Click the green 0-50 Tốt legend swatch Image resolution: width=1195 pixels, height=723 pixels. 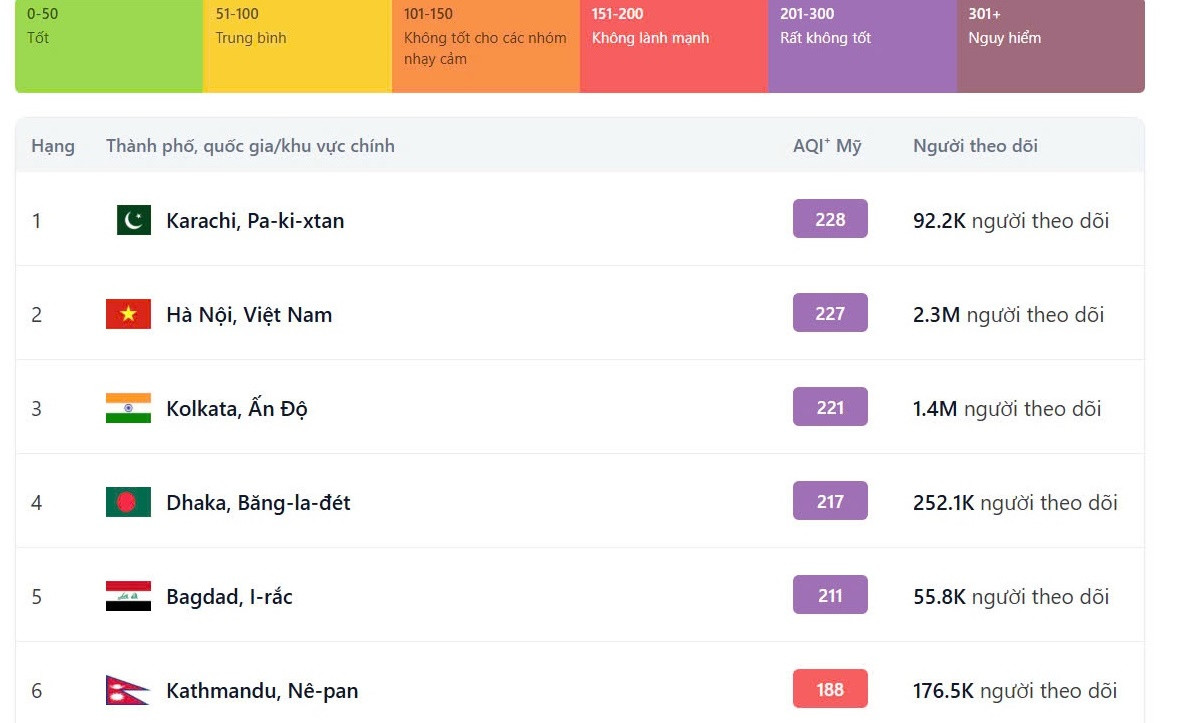tap(109, 46)
